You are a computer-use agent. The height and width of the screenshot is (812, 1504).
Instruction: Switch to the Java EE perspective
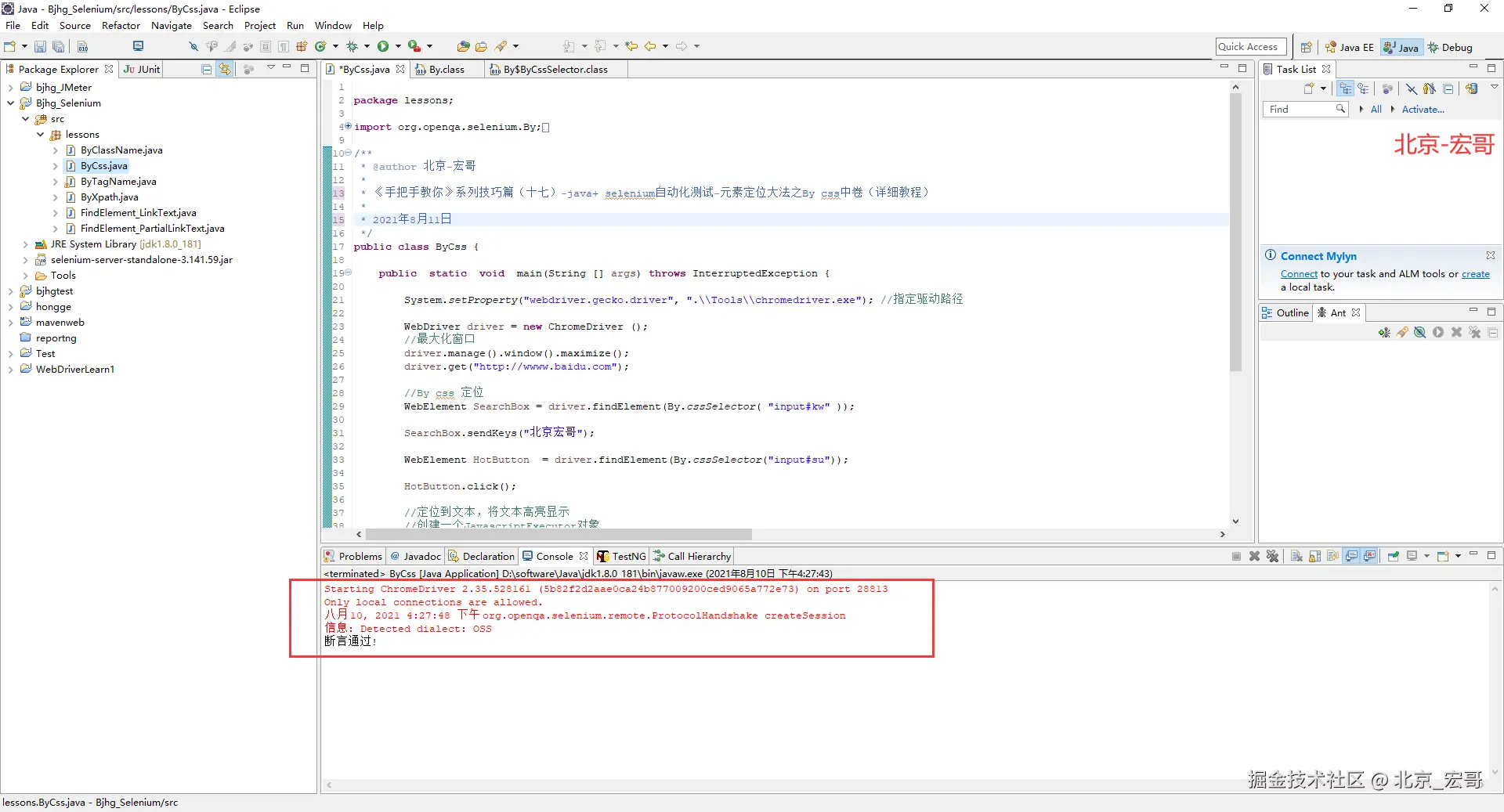1349,47
